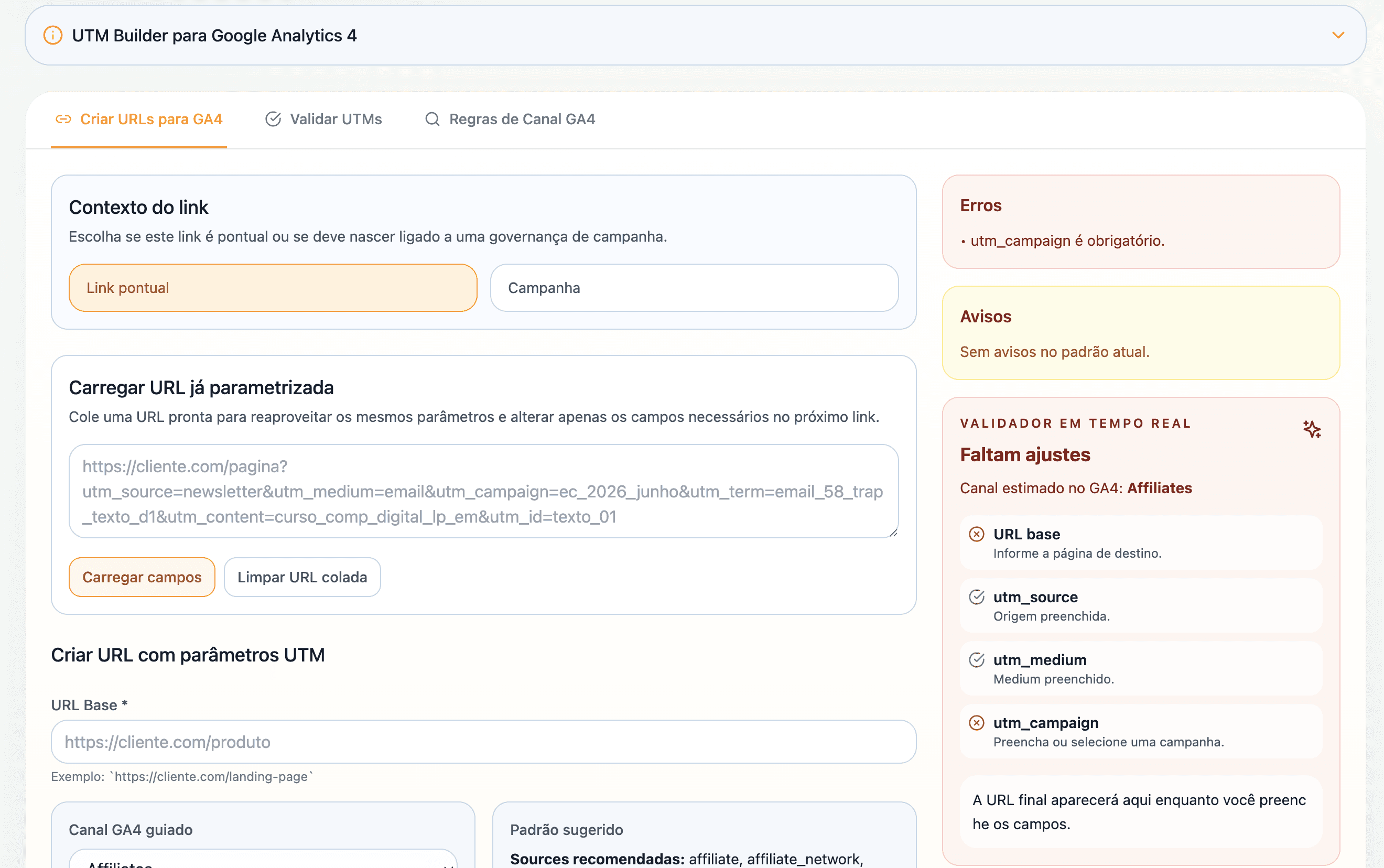Click the 'Avisos' panel heading
Image resolution: width=1384 pixels, height=868 pixels.
click(986, 317)
